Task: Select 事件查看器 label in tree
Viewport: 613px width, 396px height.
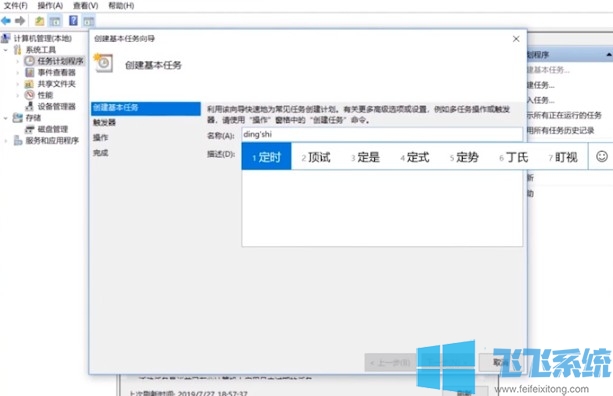Action: pos(57,72)
